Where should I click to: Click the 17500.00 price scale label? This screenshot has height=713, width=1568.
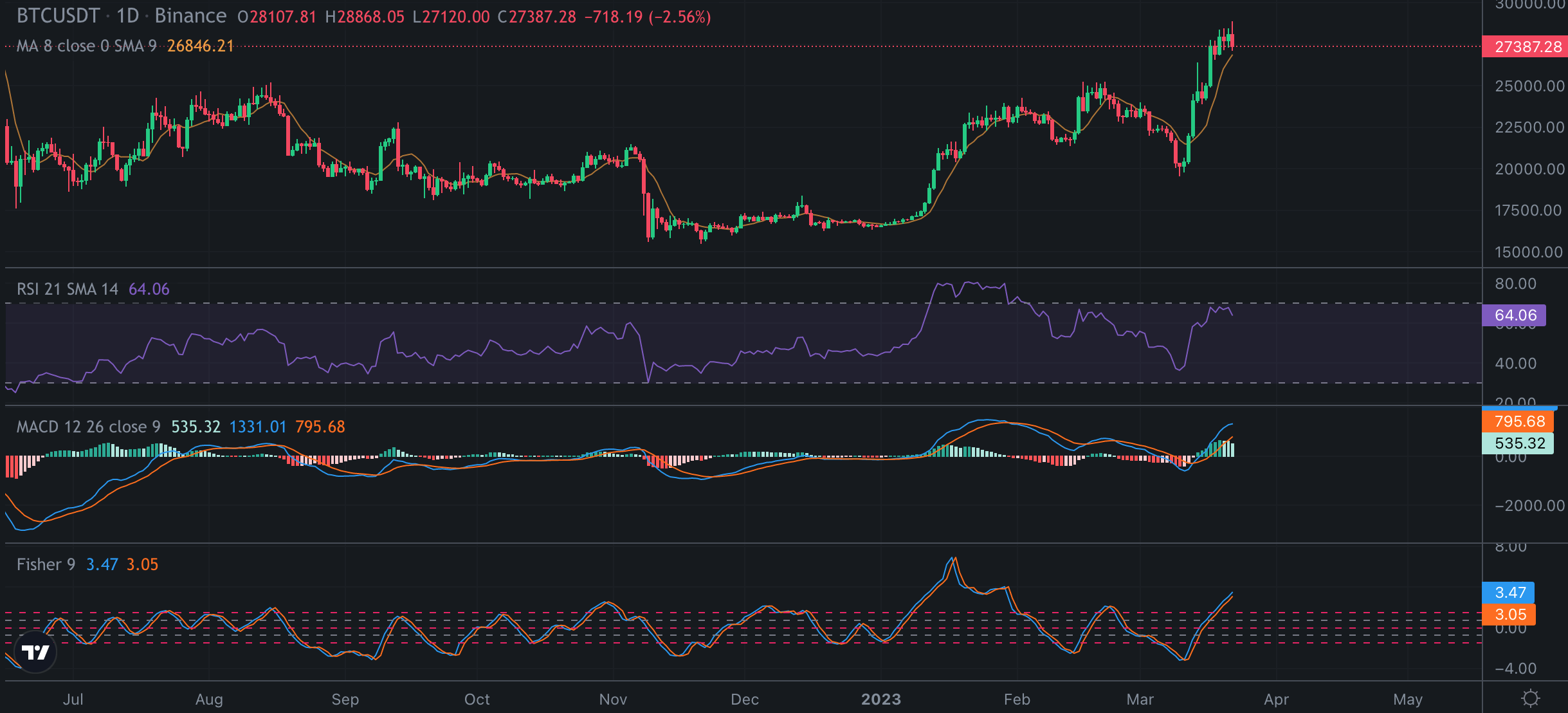(1528, 210)
